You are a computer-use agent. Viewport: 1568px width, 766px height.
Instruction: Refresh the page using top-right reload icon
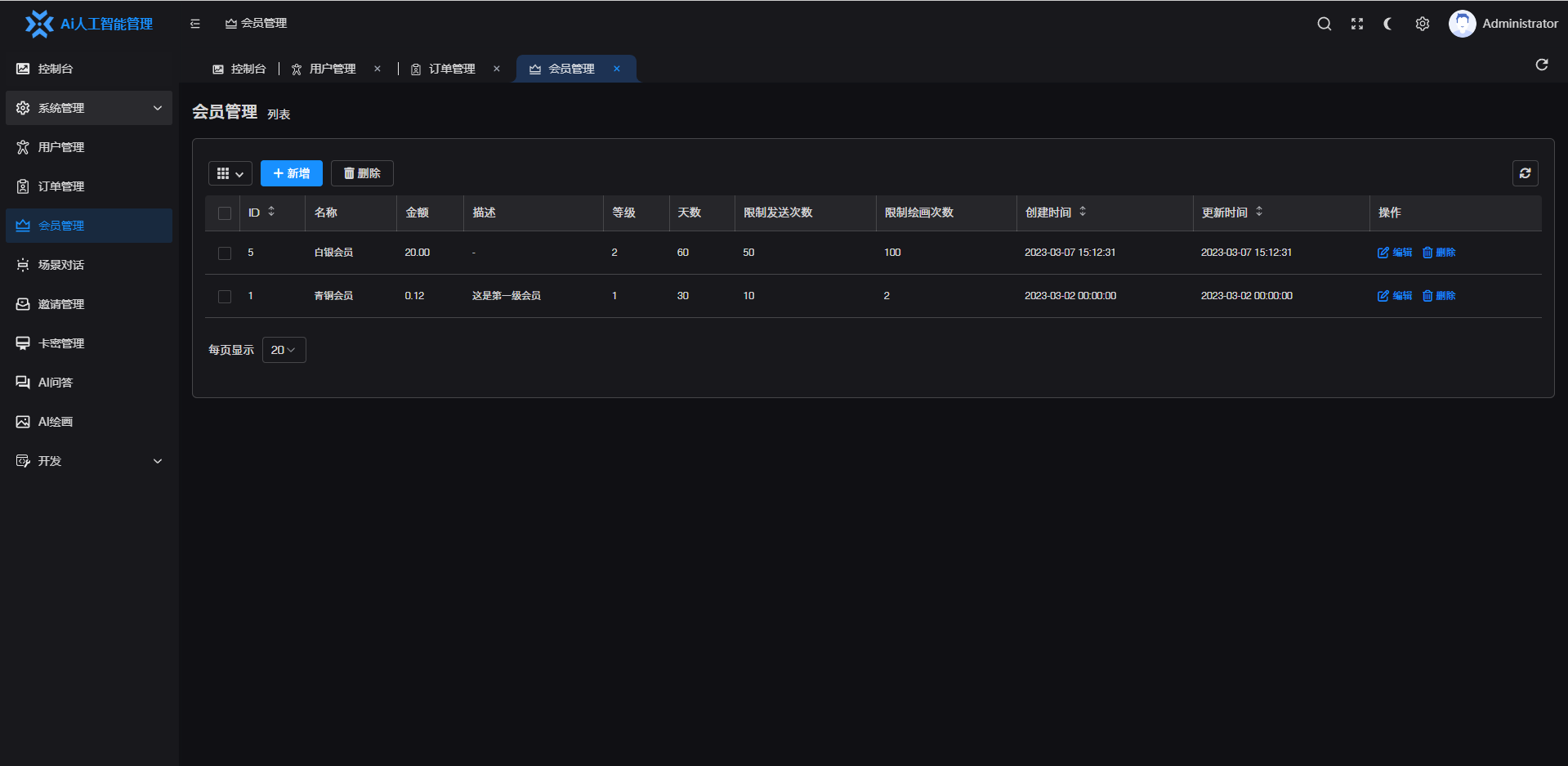click(1541, 65)
